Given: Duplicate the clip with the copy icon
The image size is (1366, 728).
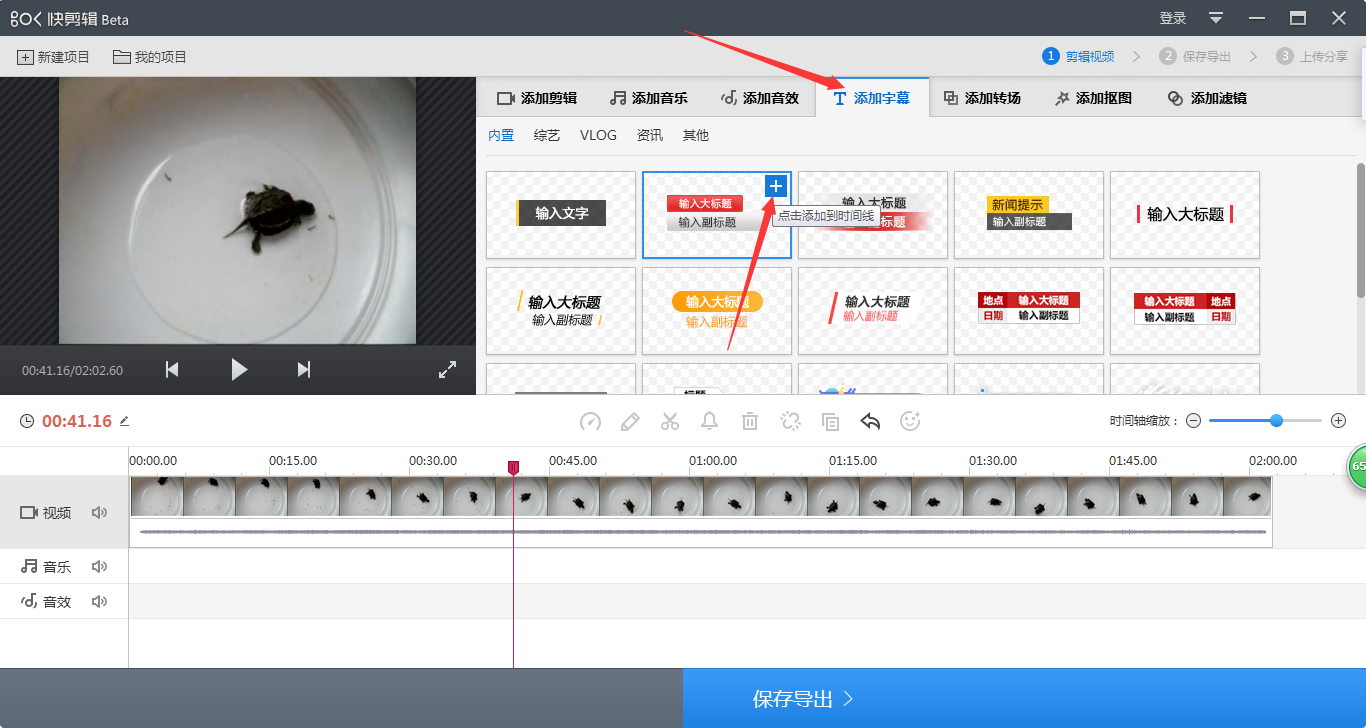Looking at the screenshot, I should pyautogui.click(x=830, y=421).
